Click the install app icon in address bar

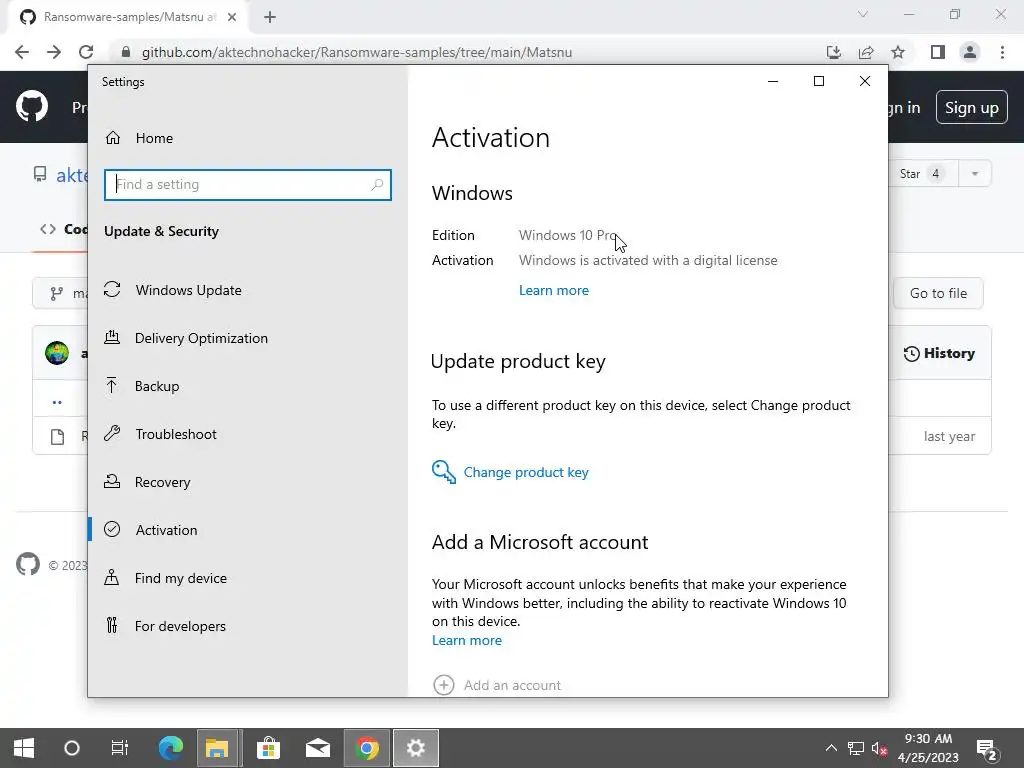(834, 52)
